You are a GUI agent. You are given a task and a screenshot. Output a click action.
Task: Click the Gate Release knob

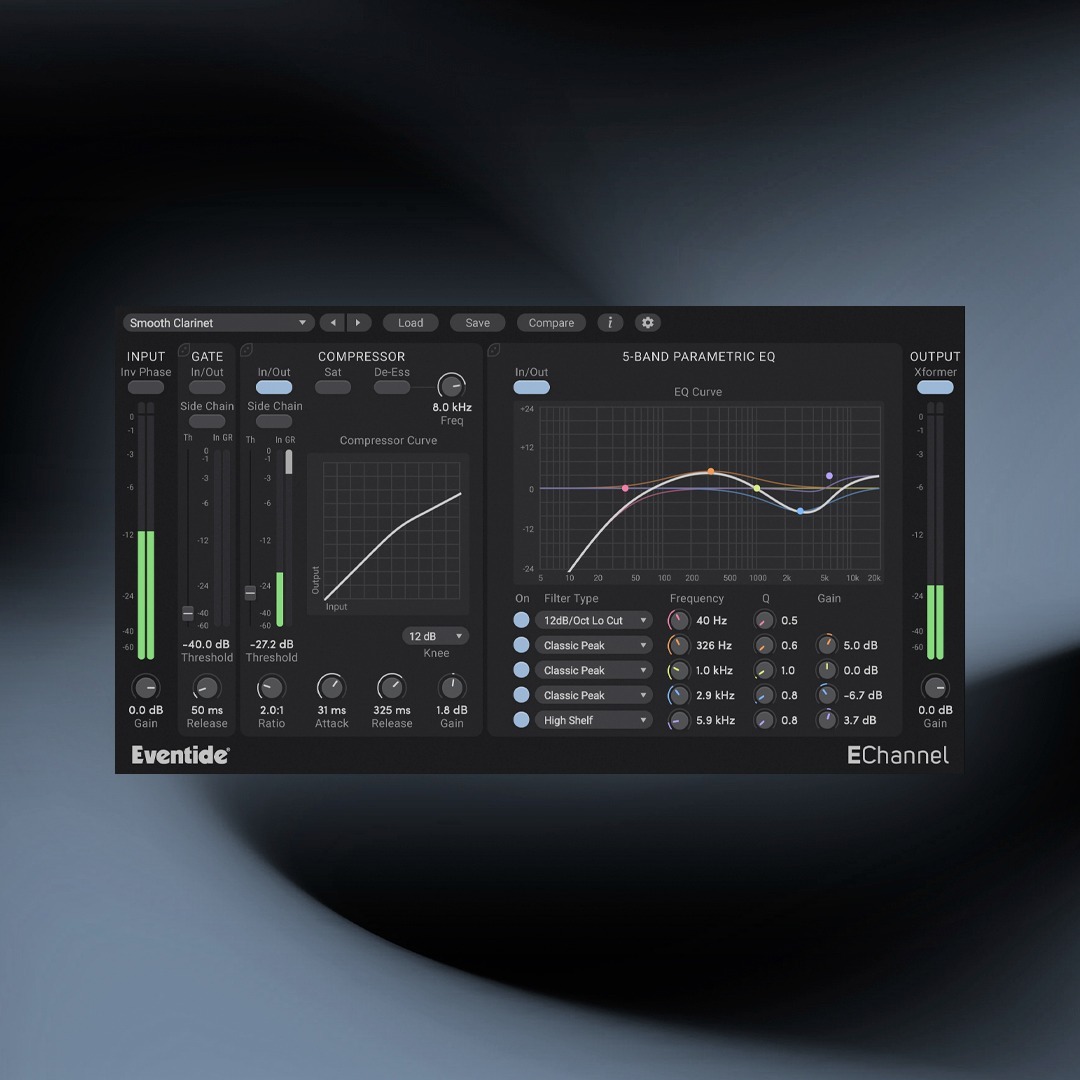pos(206,688)
